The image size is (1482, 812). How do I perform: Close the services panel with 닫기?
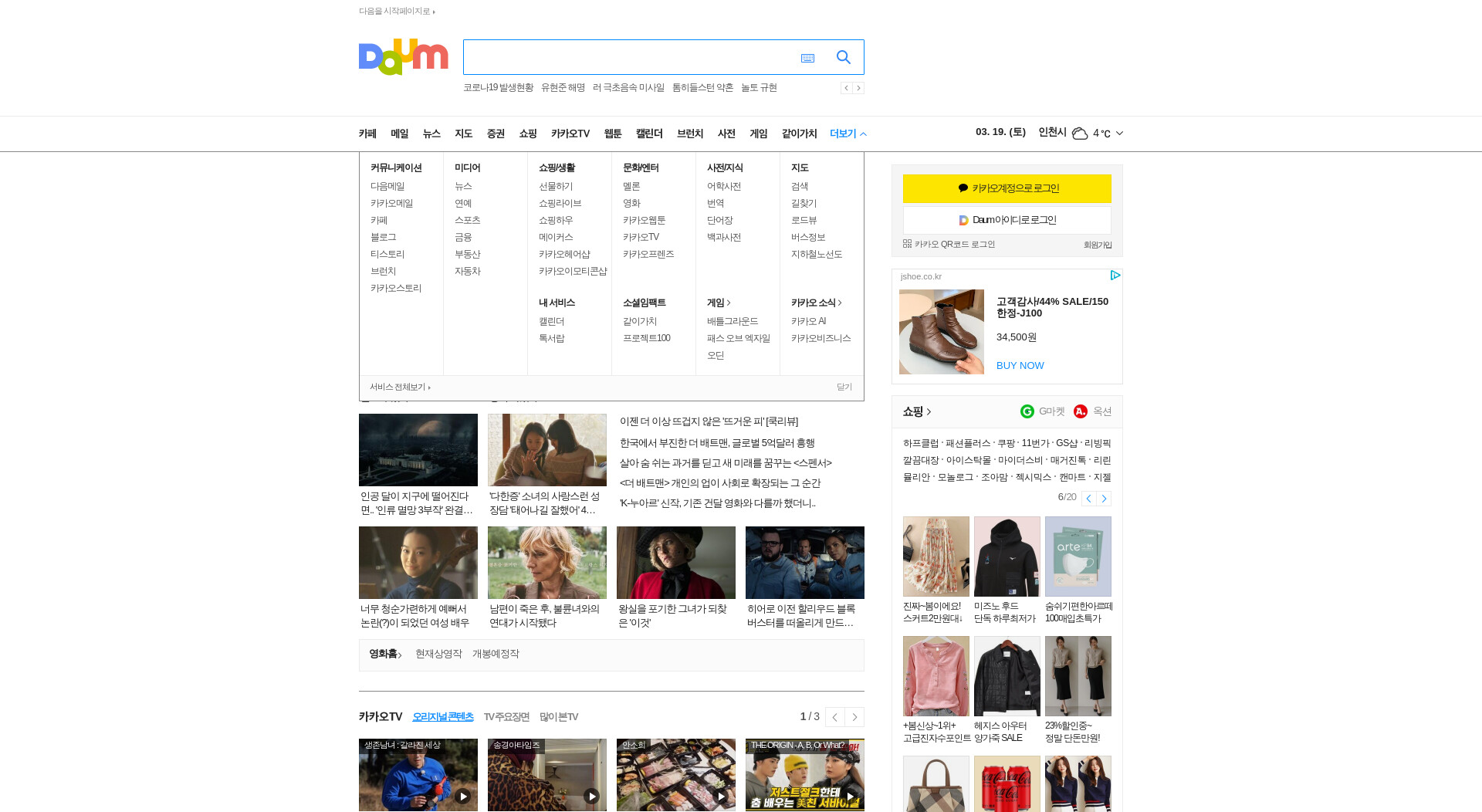[844, 387]
